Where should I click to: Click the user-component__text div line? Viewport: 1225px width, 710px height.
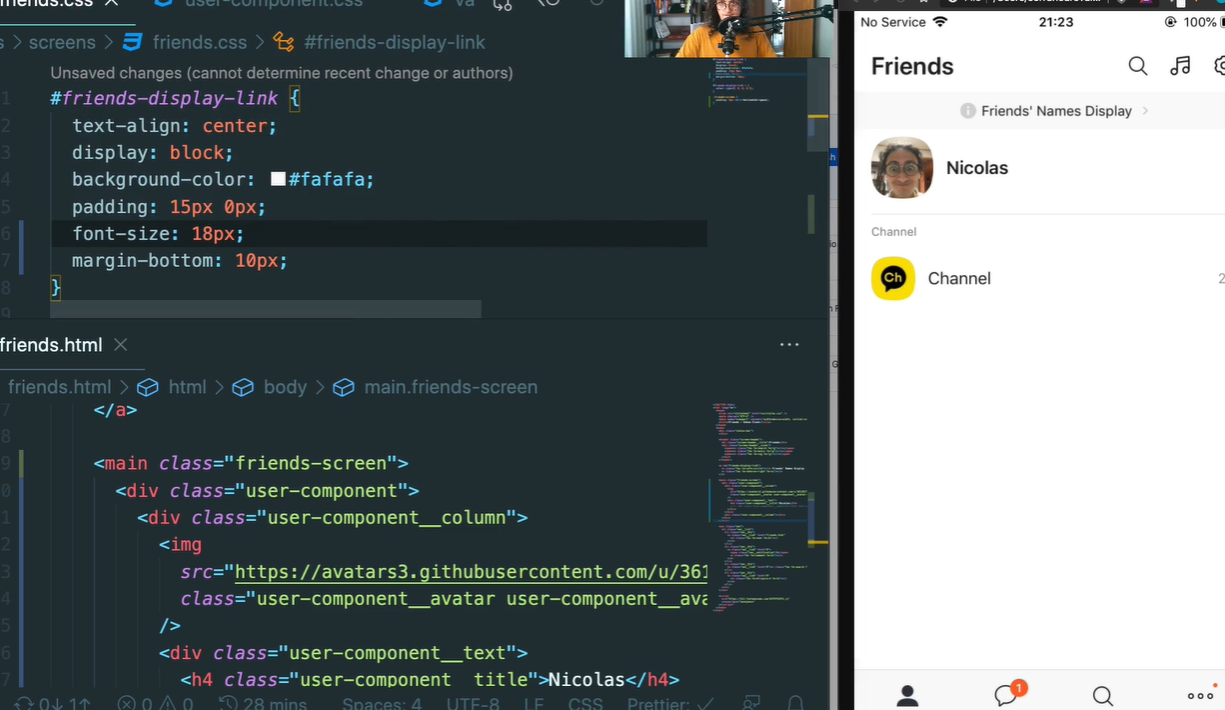pyautogui.click(x=343, y=653)
